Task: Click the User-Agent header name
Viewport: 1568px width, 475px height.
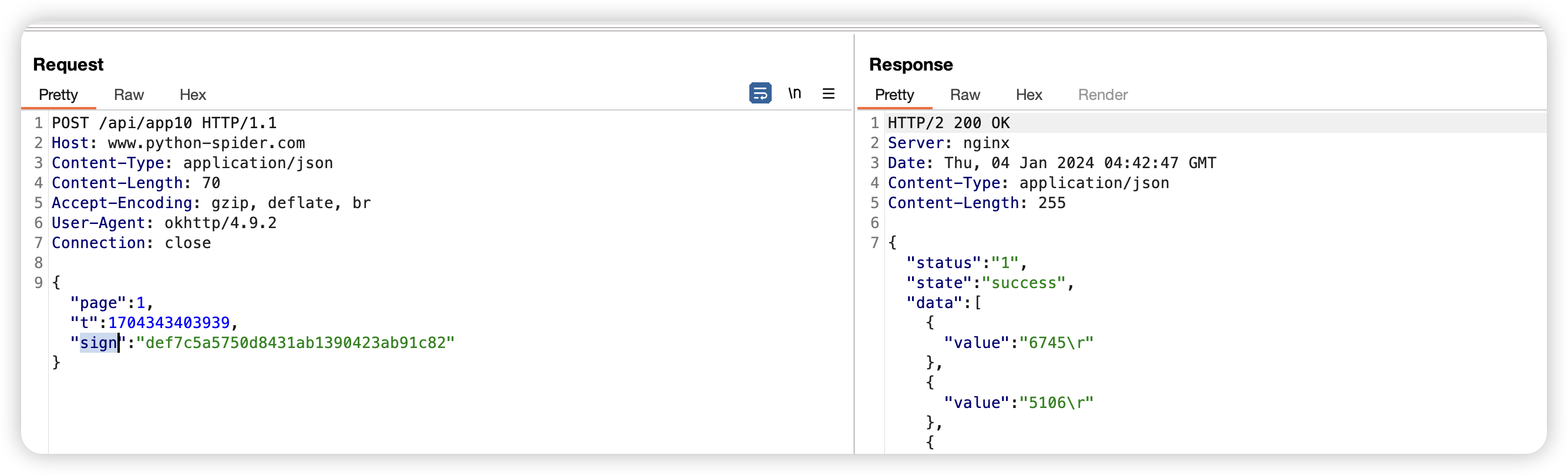Action: coord(99,223)
